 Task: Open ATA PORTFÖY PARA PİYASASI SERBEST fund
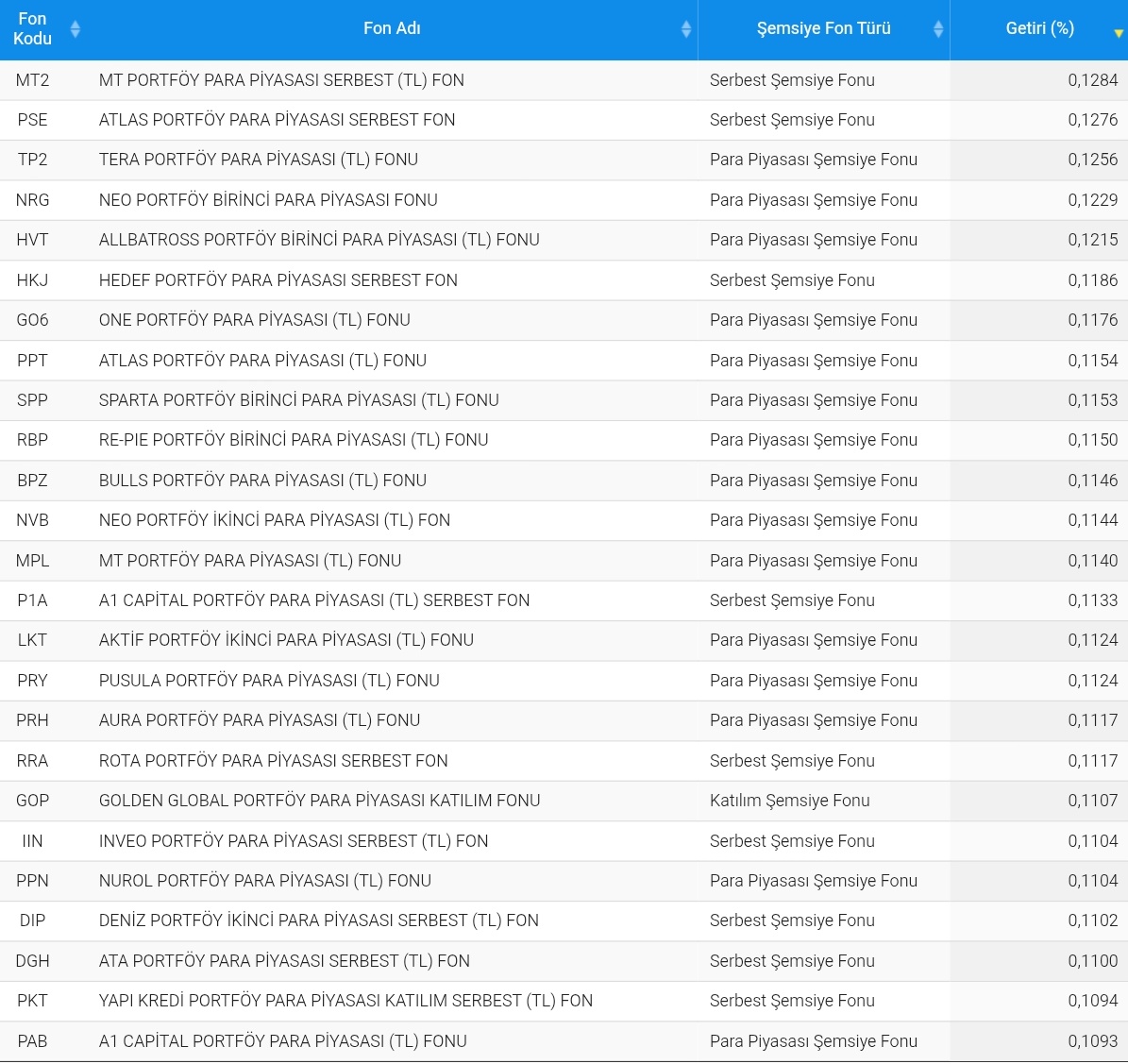tap(284, 960)
